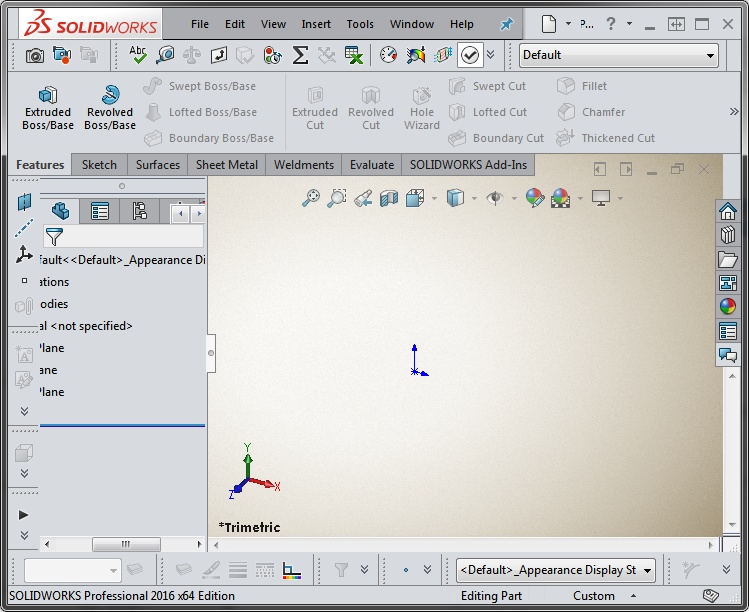Activate the Section View icon
The height and width of the screenshot is (612, 749).
coord(389,198)
